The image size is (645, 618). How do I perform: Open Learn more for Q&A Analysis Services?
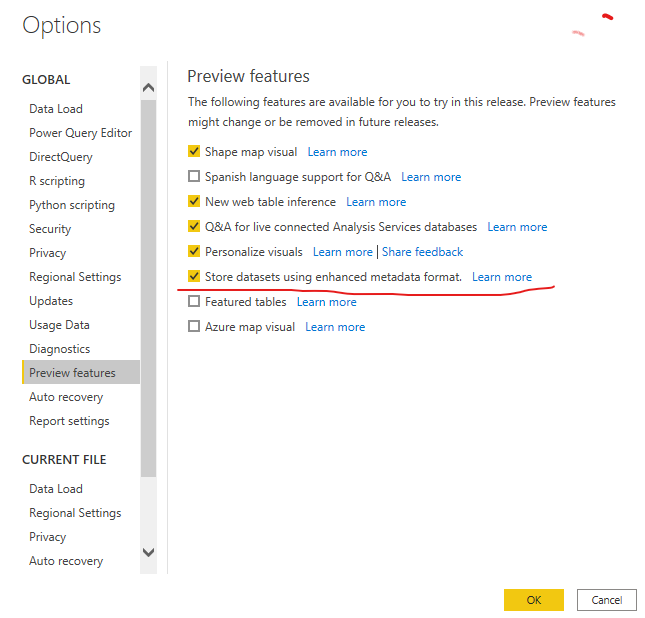pos(517,227)
